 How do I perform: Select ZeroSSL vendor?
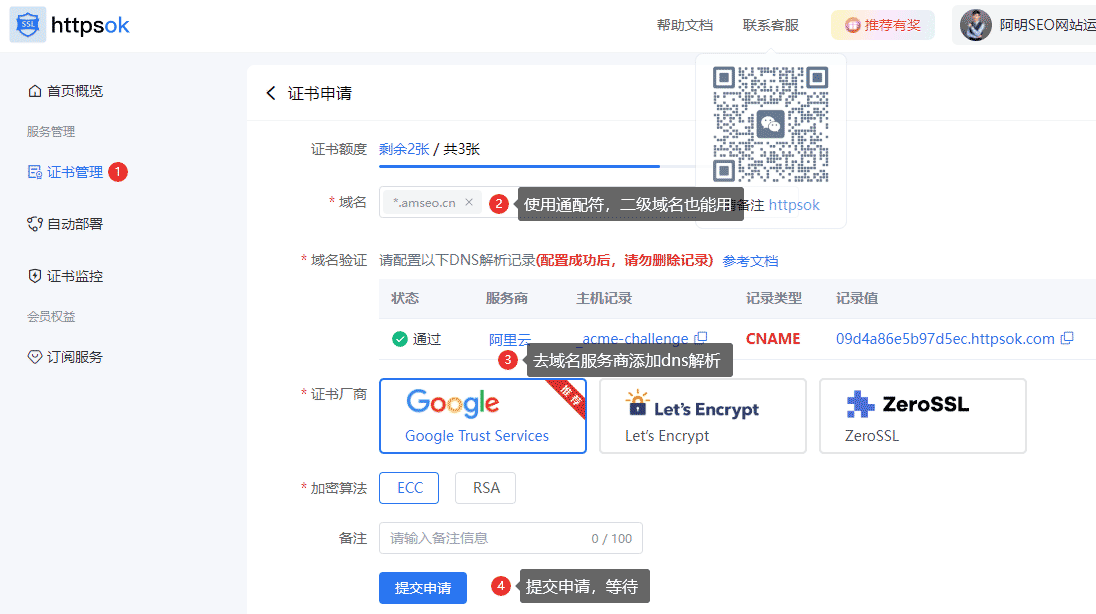click(x=923, y=416)
